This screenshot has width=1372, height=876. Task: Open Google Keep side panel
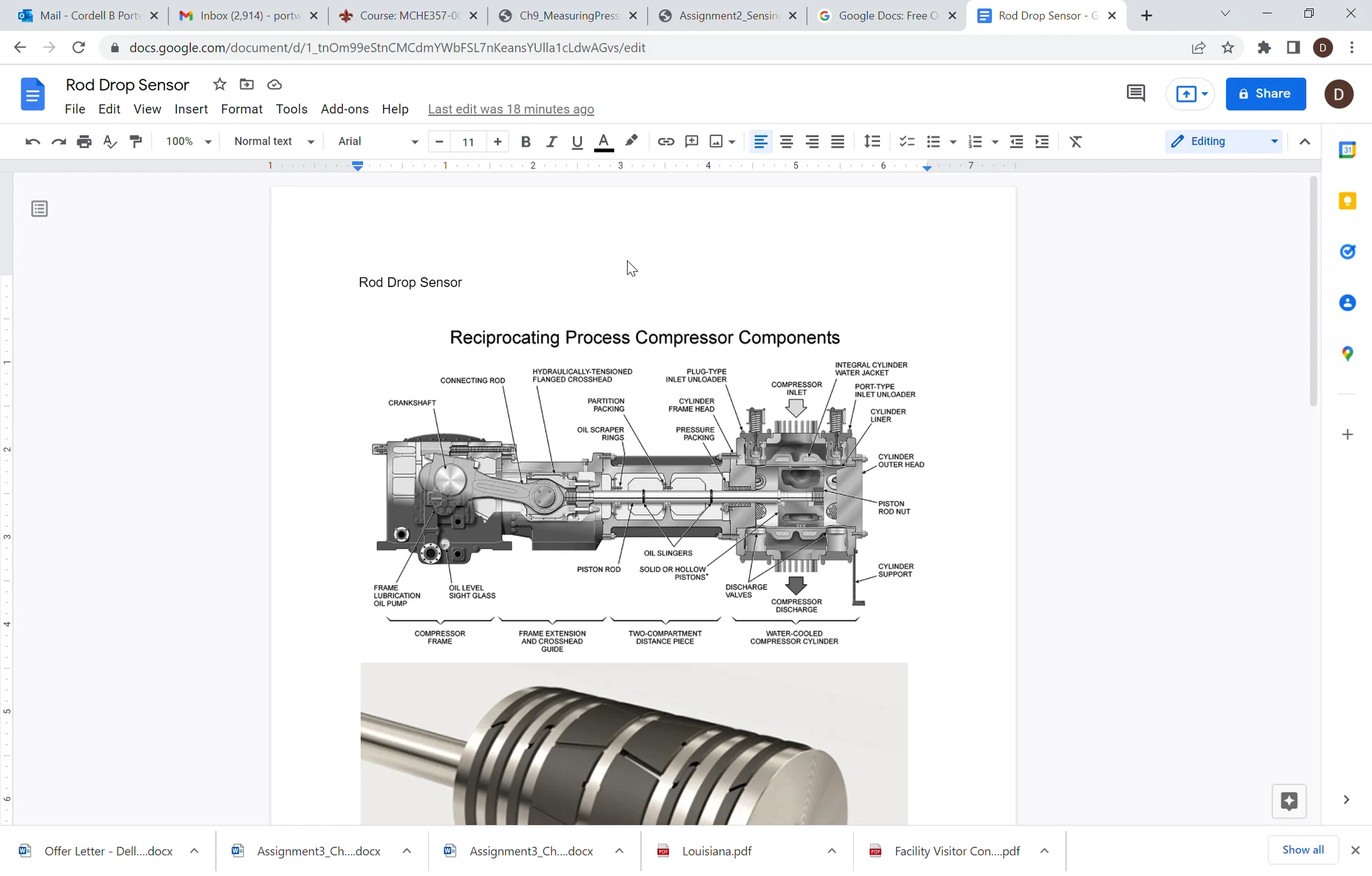(x=1347, y=201)
